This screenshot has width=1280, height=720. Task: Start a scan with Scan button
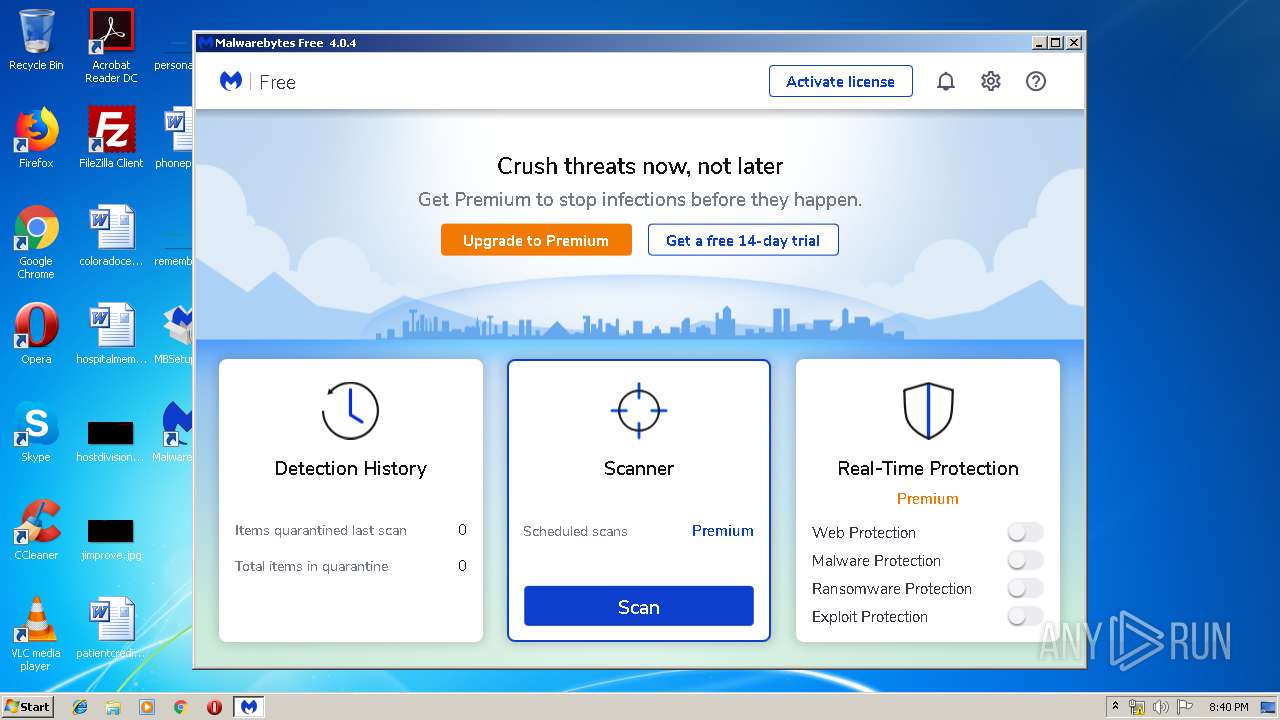pos(638,606)
